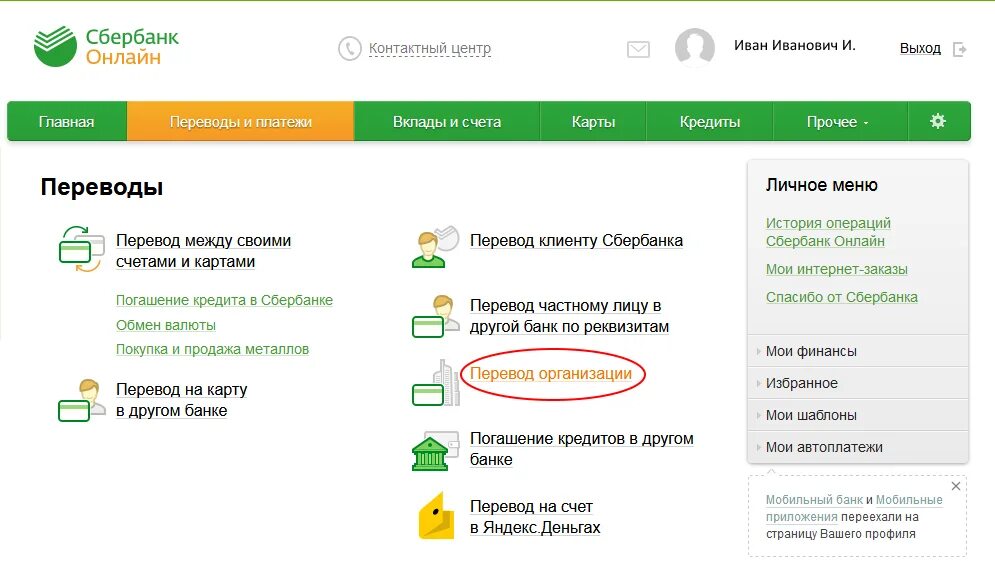Click the icon for transfer between own accounts
Viewport: 995px width, 561px height.
[x=81, y=249]
